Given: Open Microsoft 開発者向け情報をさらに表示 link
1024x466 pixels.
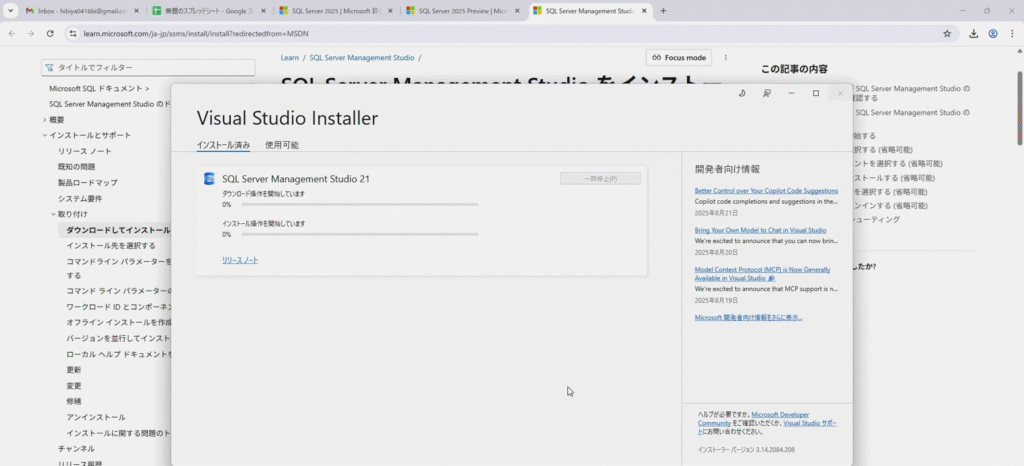Looking at the screenshot, I should (x=748, y=318).
